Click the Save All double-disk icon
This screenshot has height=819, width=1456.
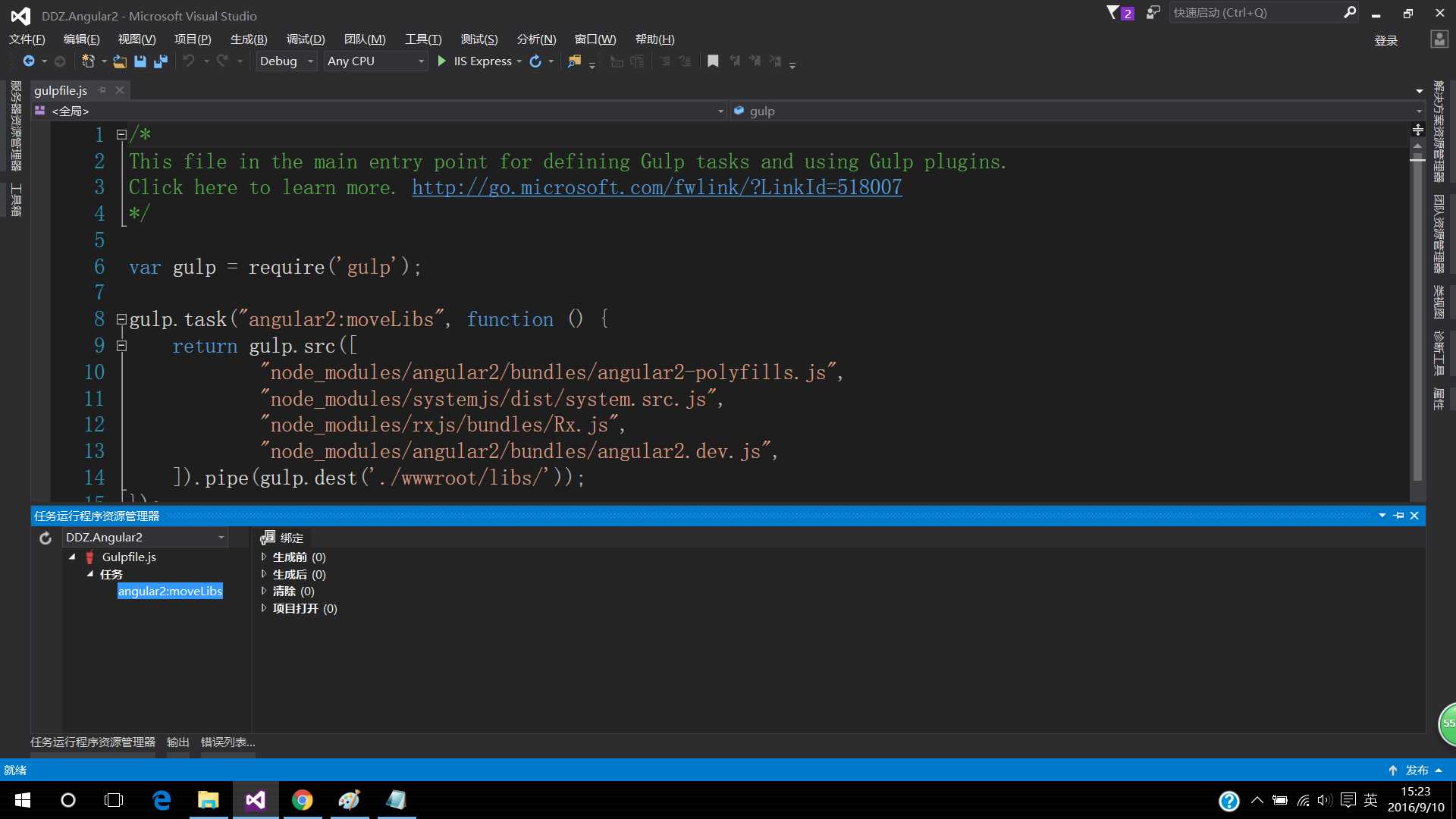[160, 61]
